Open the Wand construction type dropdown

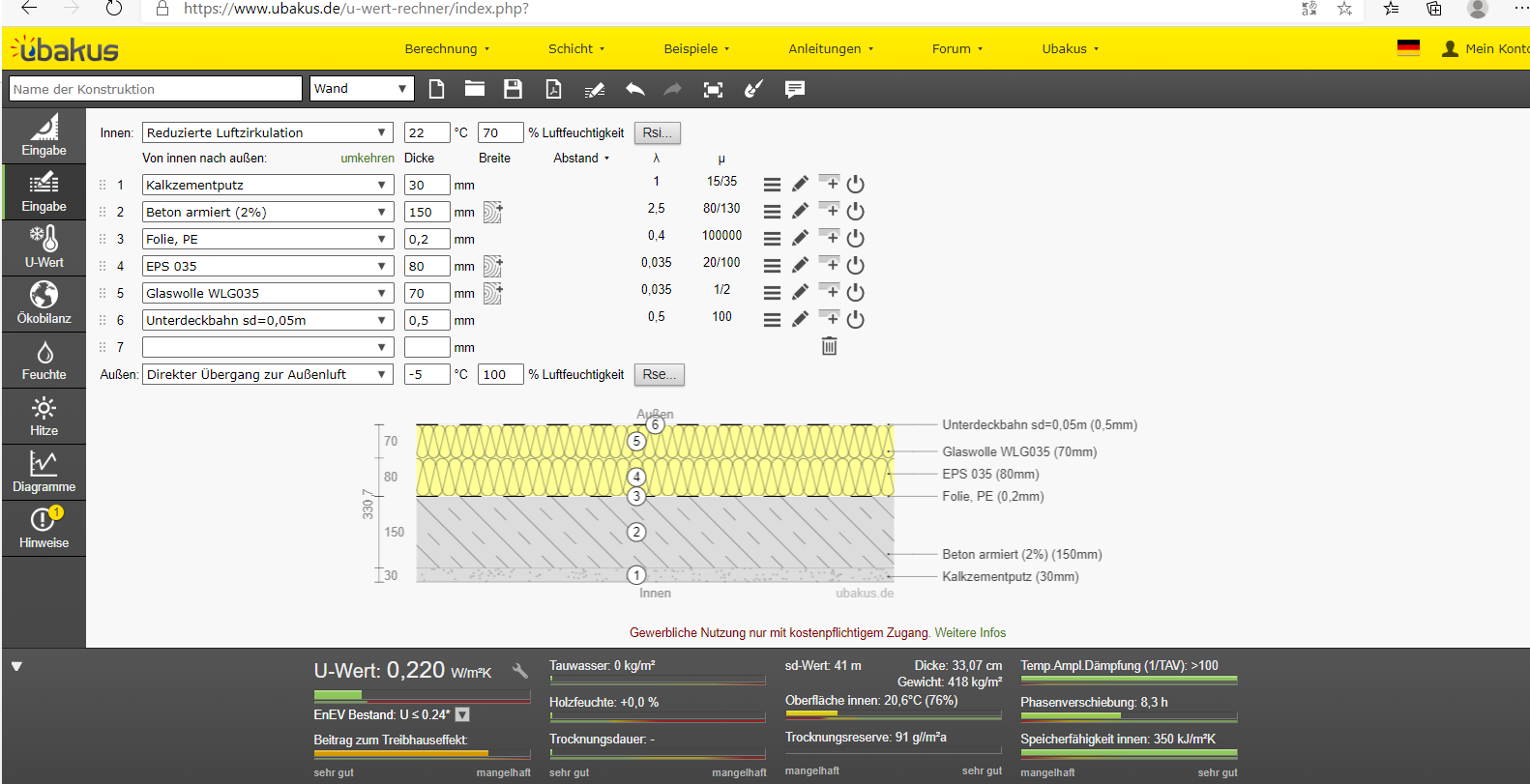tap(362, 89)
